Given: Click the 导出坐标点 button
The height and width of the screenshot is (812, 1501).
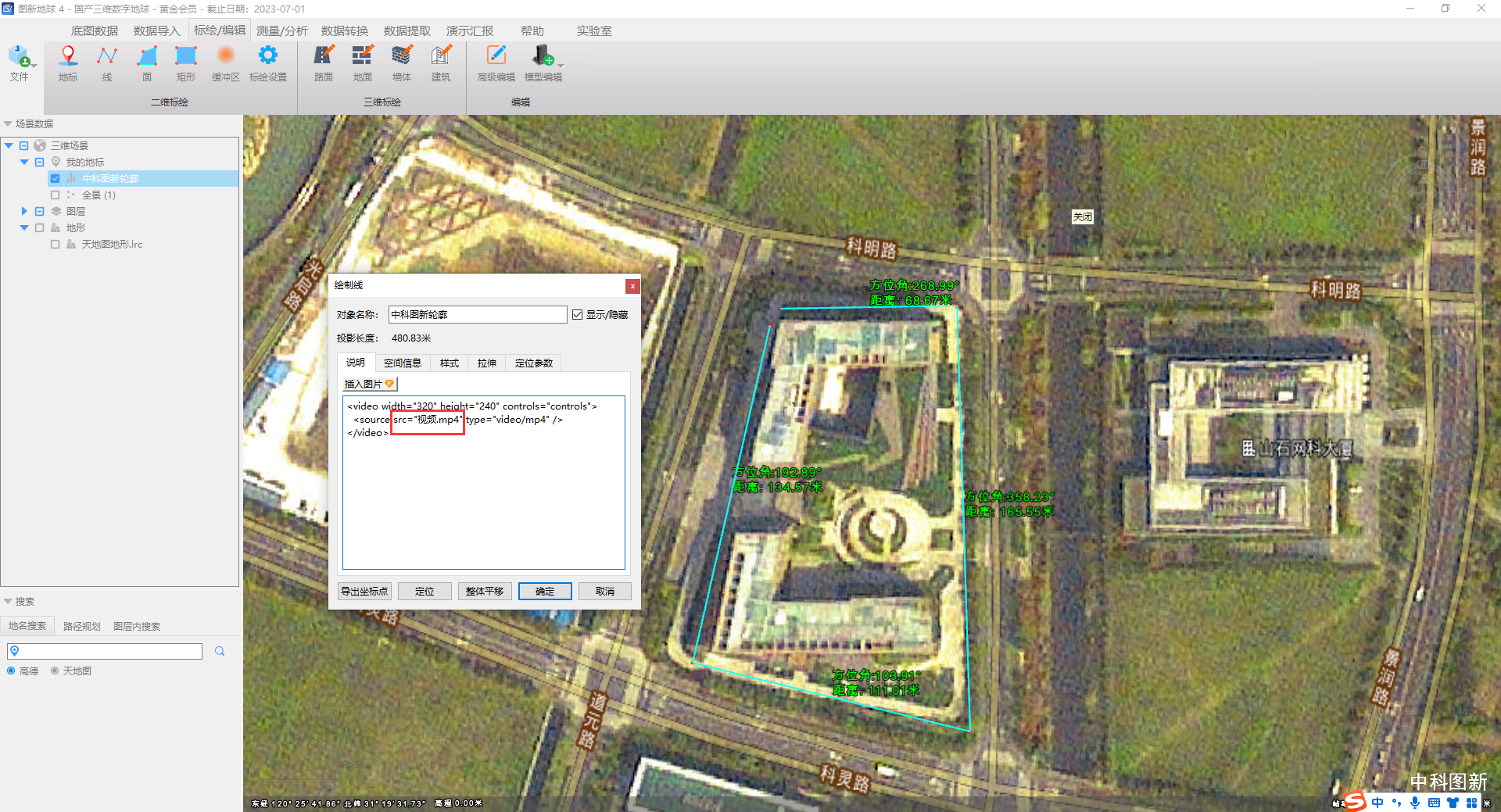Looking at the screenshot, I should 364,591.
